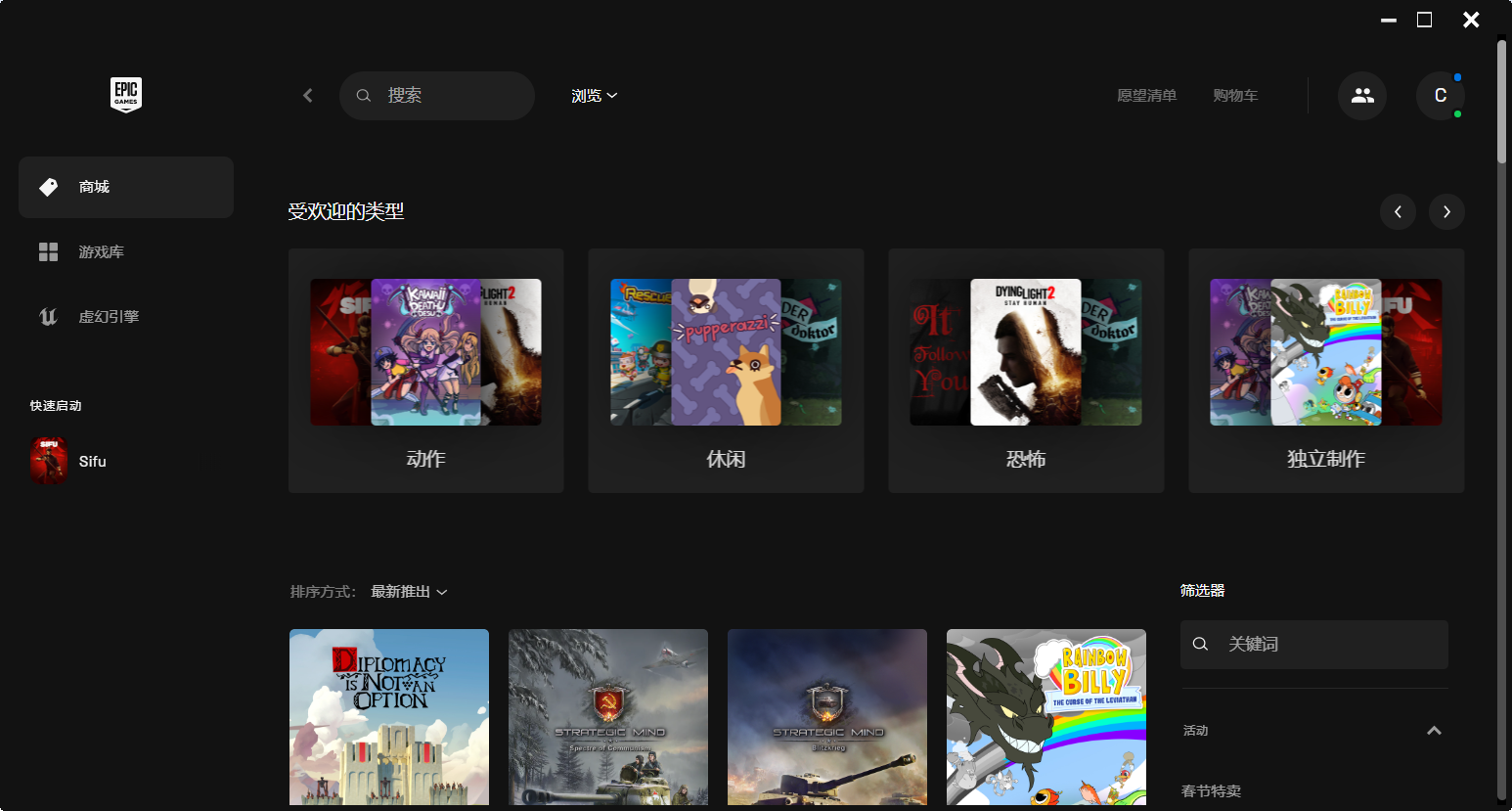Viewport: 1512px width, 811px height.
Task: Click the 虚幻引擎 Unreal logo icon
Action: coord(48,317)
